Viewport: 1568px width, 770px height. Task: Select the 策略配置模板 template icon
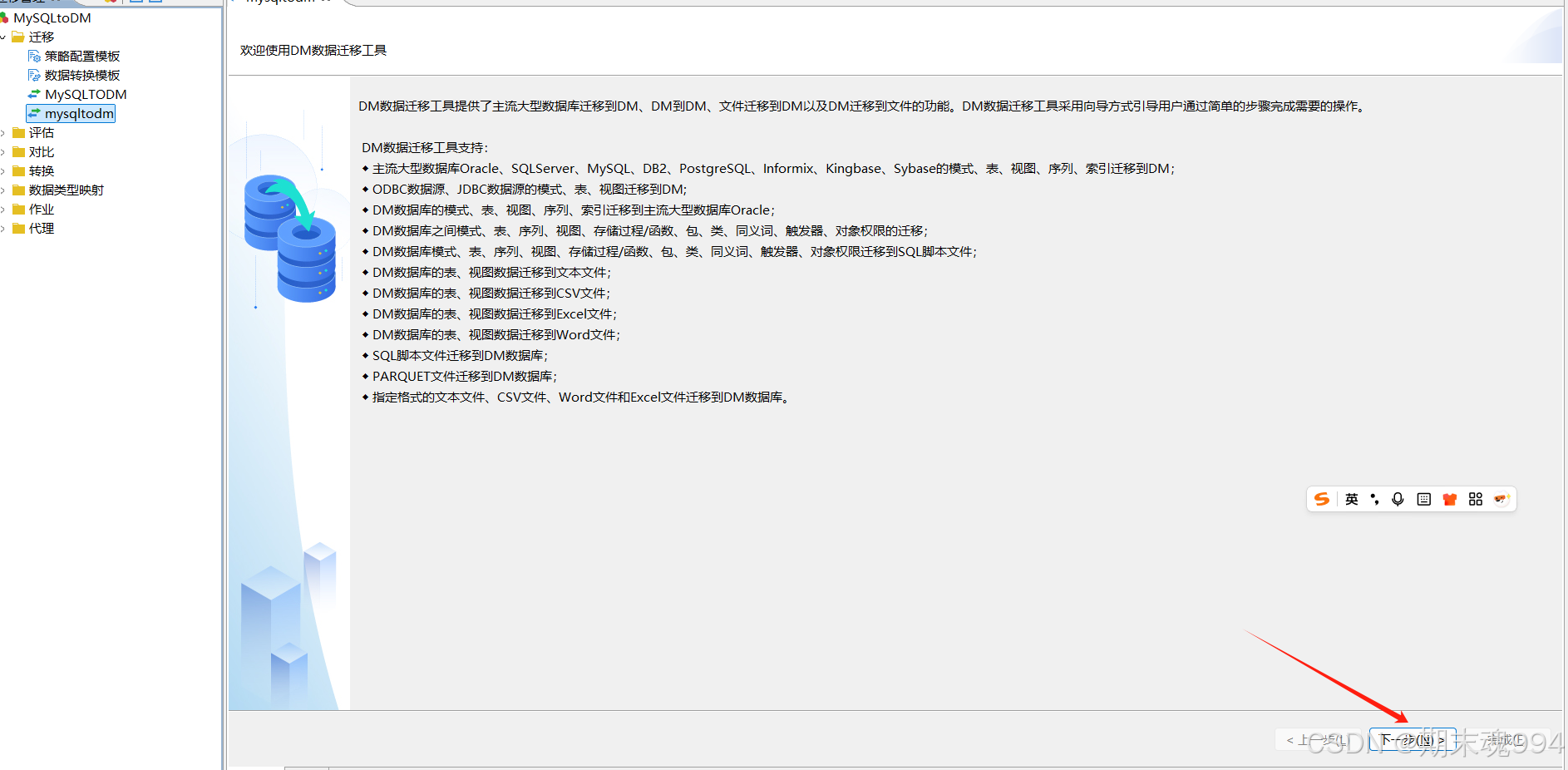34,56
